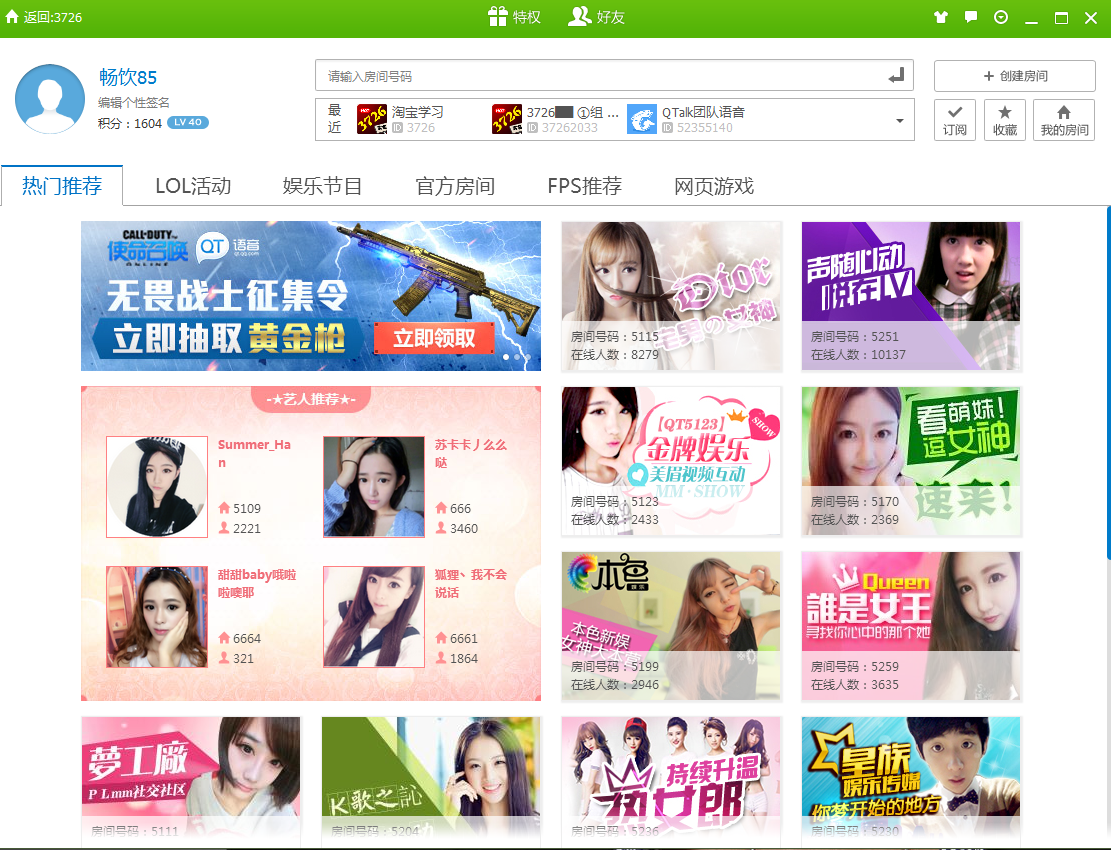The image size is (1111, 850).
Task: Open 我的房间 house button
Action: click(1063, 119)
